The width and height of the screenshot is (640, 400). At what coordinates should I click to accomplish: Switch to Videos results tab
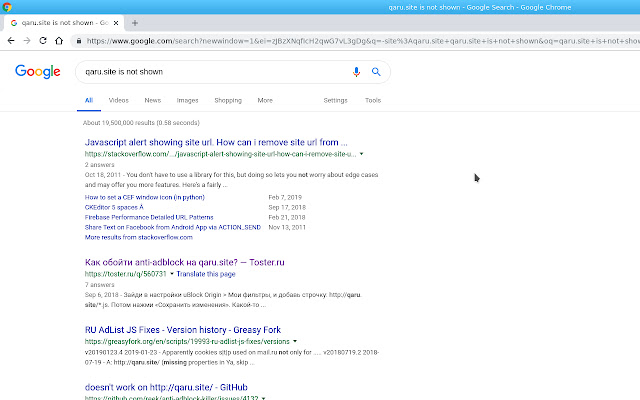point(118,100)
